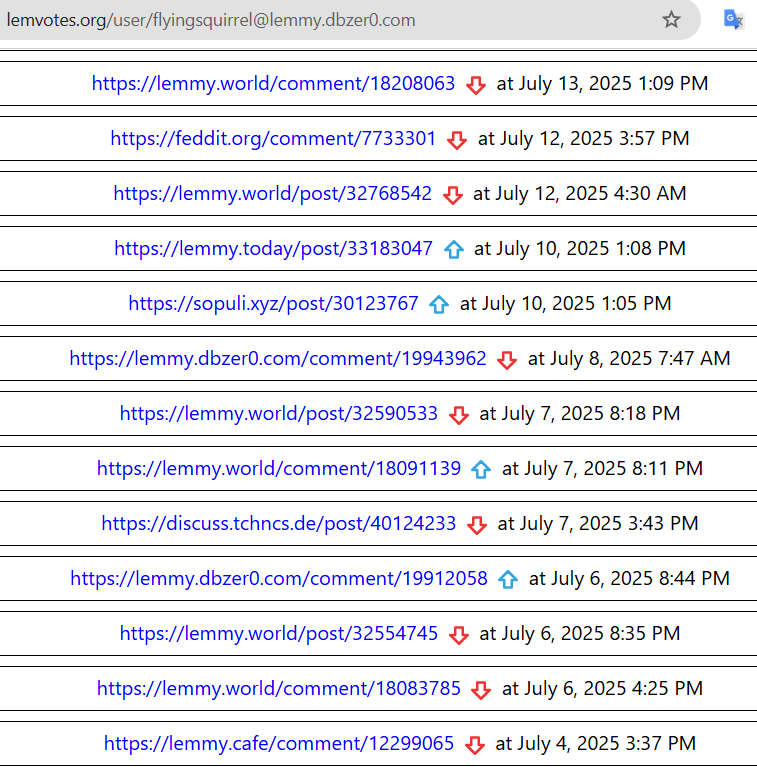Click timestamp 'at July 13, 2025 1:09 PM'
This screenshot has width=757, height=767.
(602, 83)
